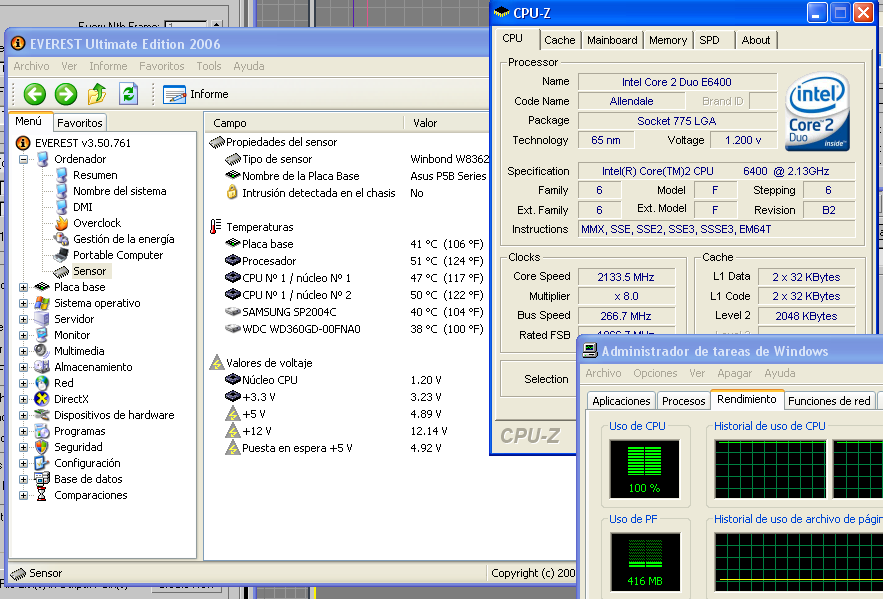Select the Overclock flame icon
The image size is (883, 599).
tap(61, 223)
